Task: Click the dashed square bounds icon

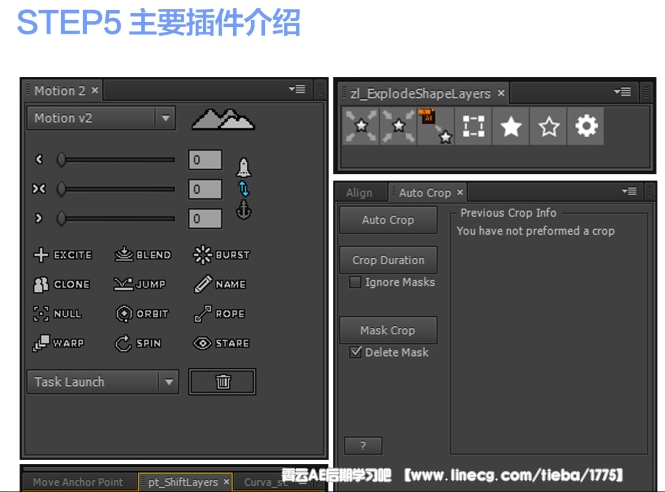Action: [473, 126]
